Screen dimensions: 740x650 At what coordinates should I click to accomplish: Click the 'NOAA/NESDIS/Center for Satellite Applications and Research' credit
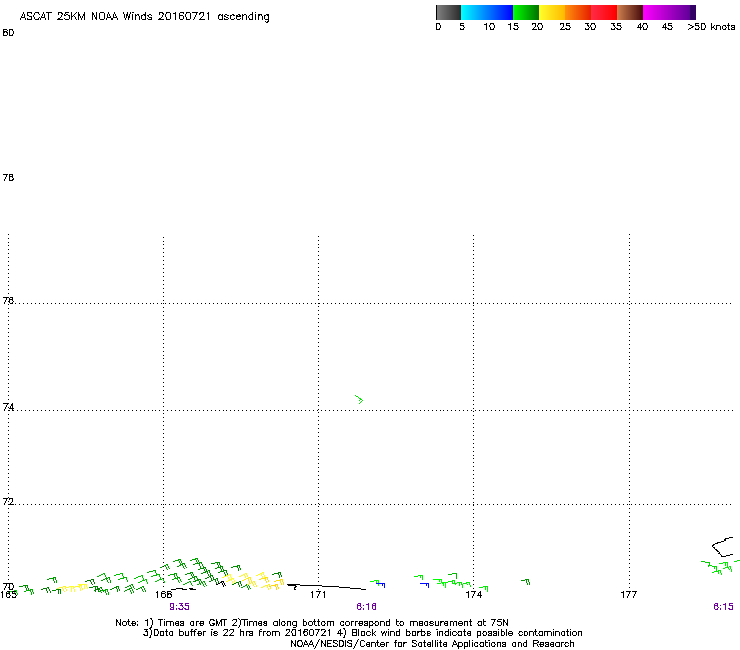(x=432, y=644)
